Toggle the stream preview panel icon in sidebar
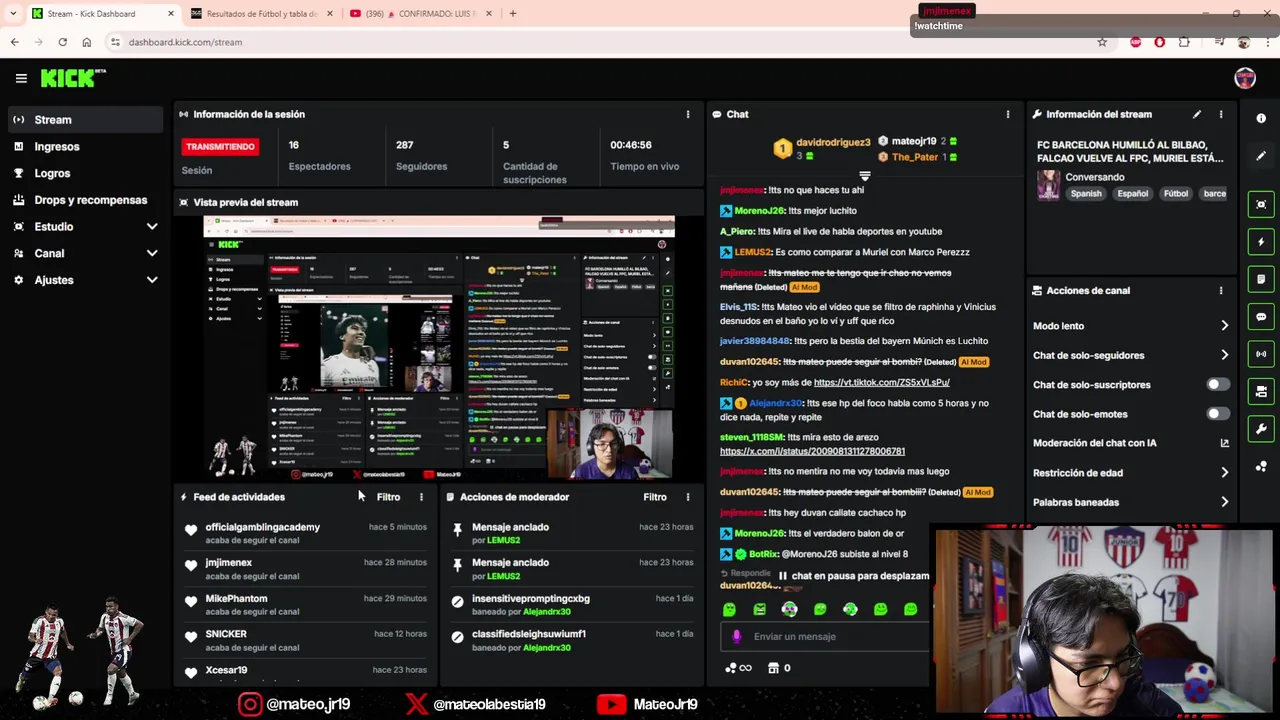 1261,204
